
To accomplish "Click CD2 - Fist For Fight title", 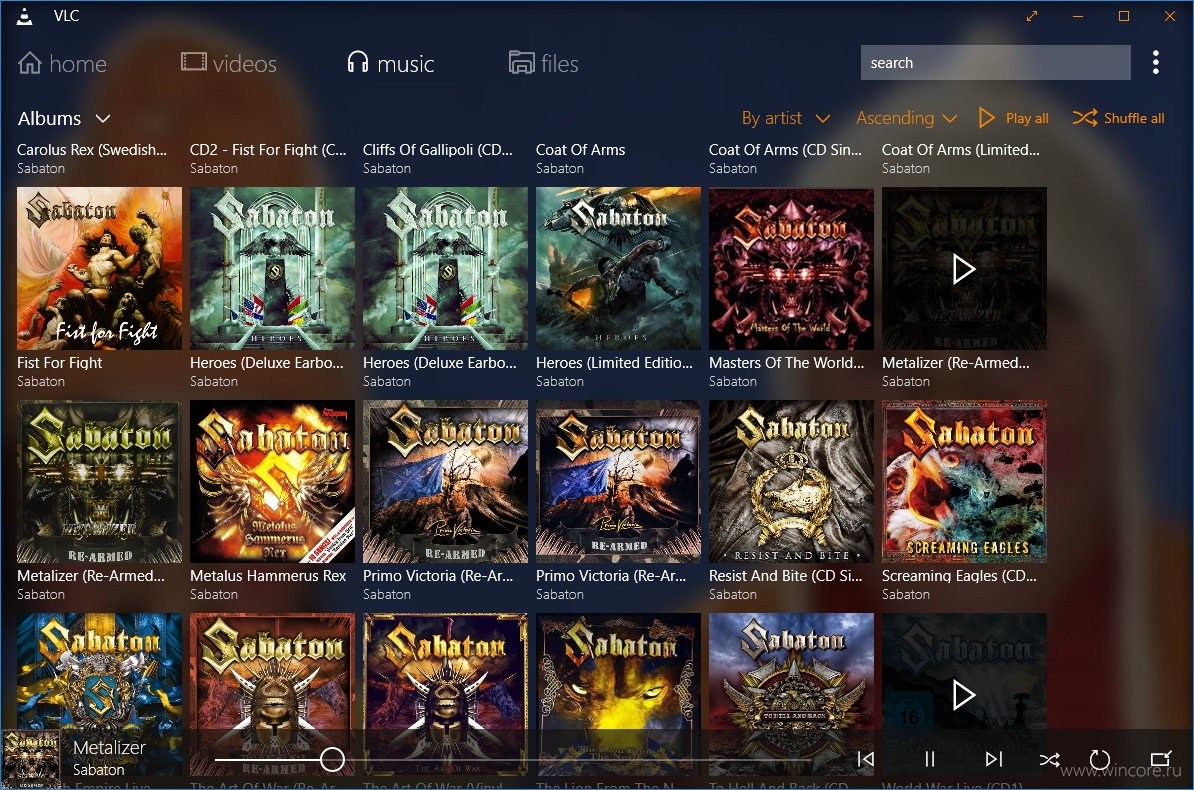I will point(268,150).
